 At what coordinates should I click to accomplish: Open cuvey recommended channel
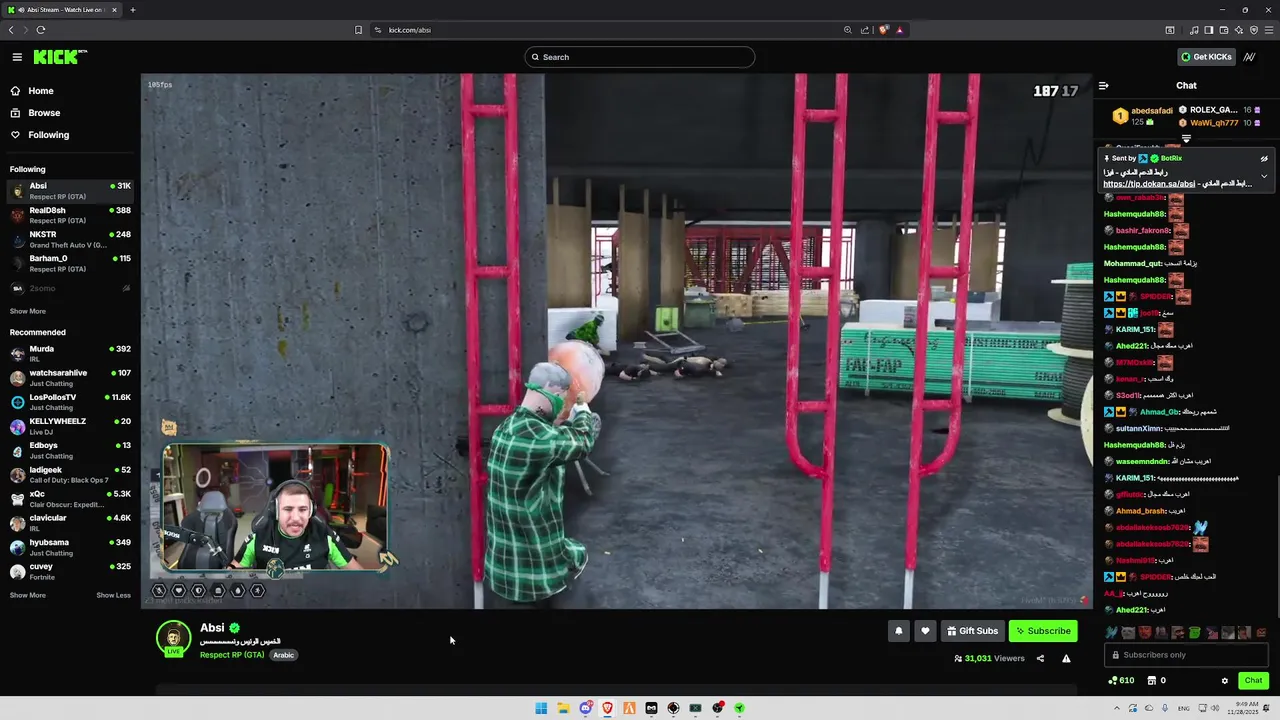tap(70, 571)
